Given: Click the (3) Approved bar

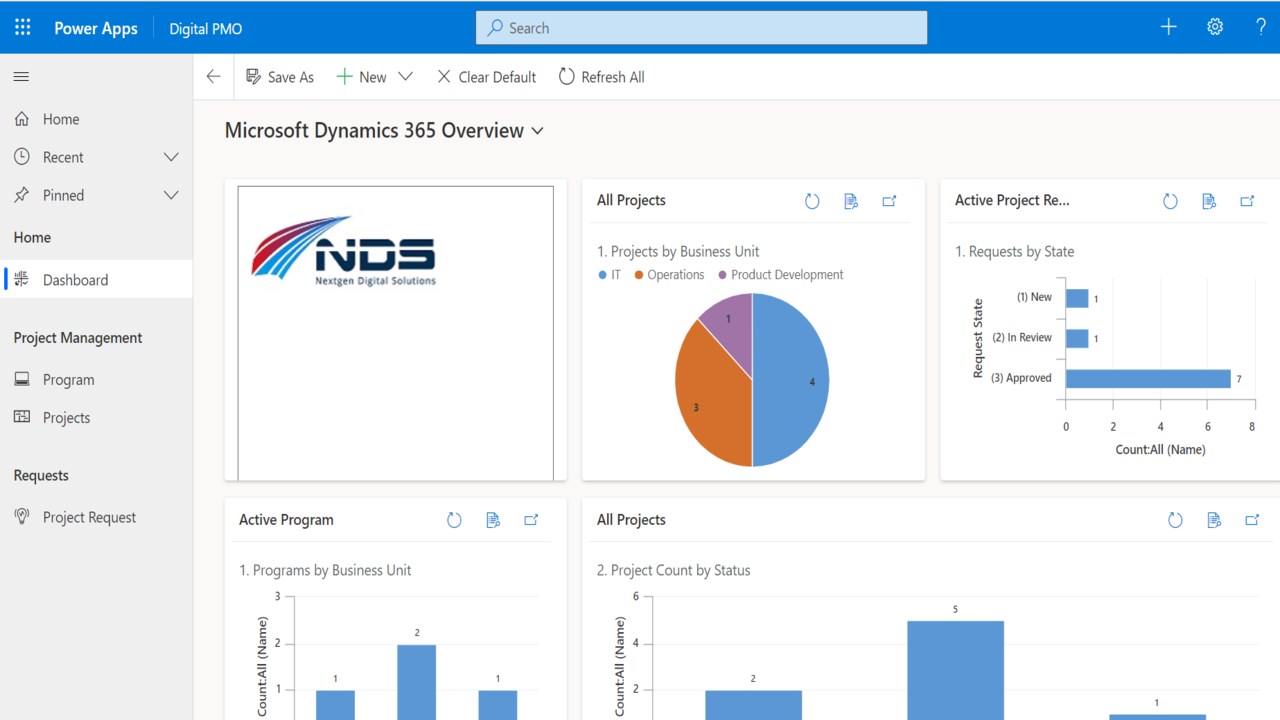Looking at the screenshot, I should click(1148, 378).
